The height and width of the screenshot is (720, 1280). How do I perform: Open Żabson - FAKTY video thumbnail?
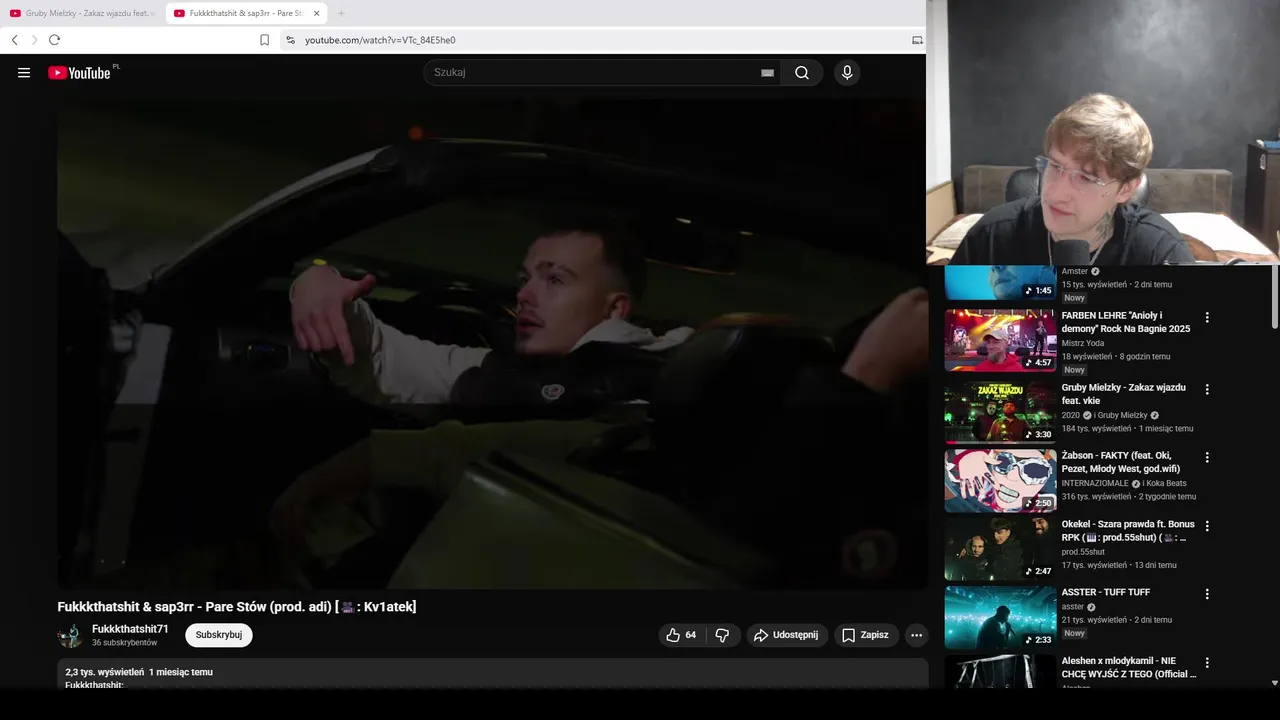click(x=1000, y=480)
